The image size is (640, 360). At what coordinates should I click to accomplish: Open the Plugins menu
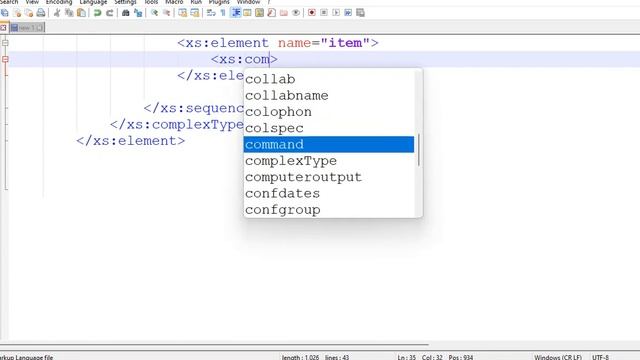click(219, 2)
